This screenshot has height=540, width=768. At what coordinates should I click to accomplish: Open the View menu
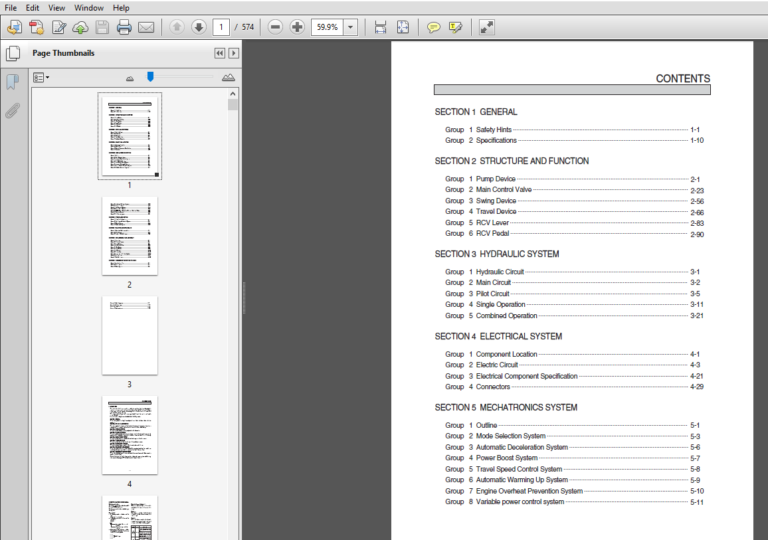tap(56, 8)
